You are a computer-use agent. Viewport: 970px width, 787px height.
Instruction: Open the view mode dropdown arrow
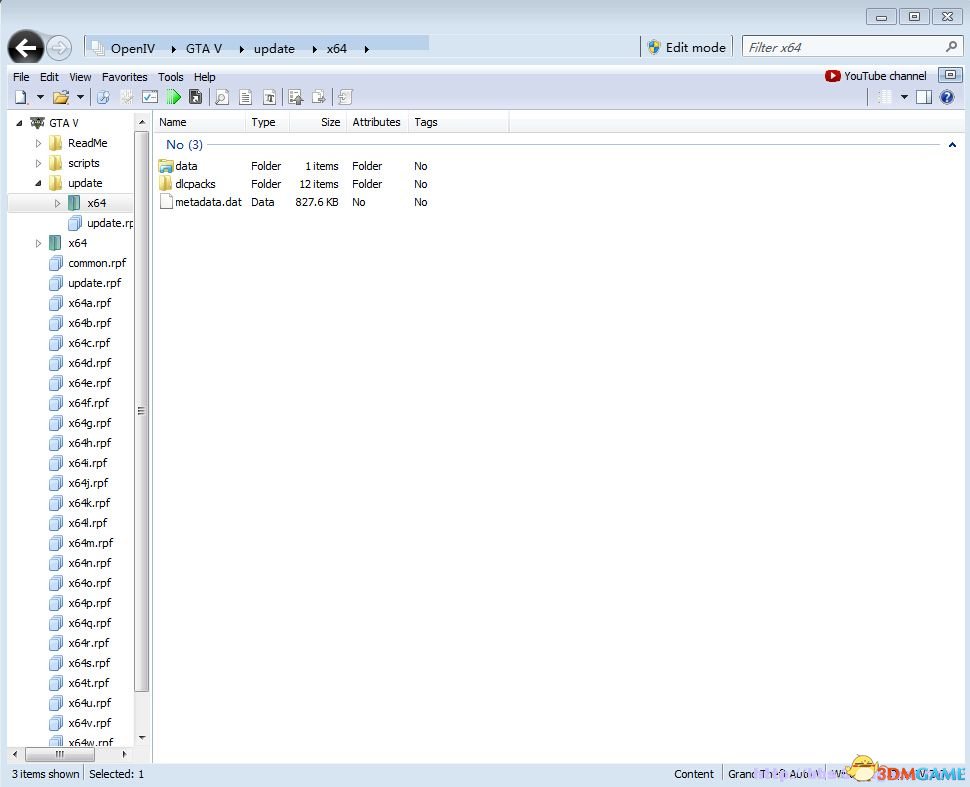tap(904, 97)
